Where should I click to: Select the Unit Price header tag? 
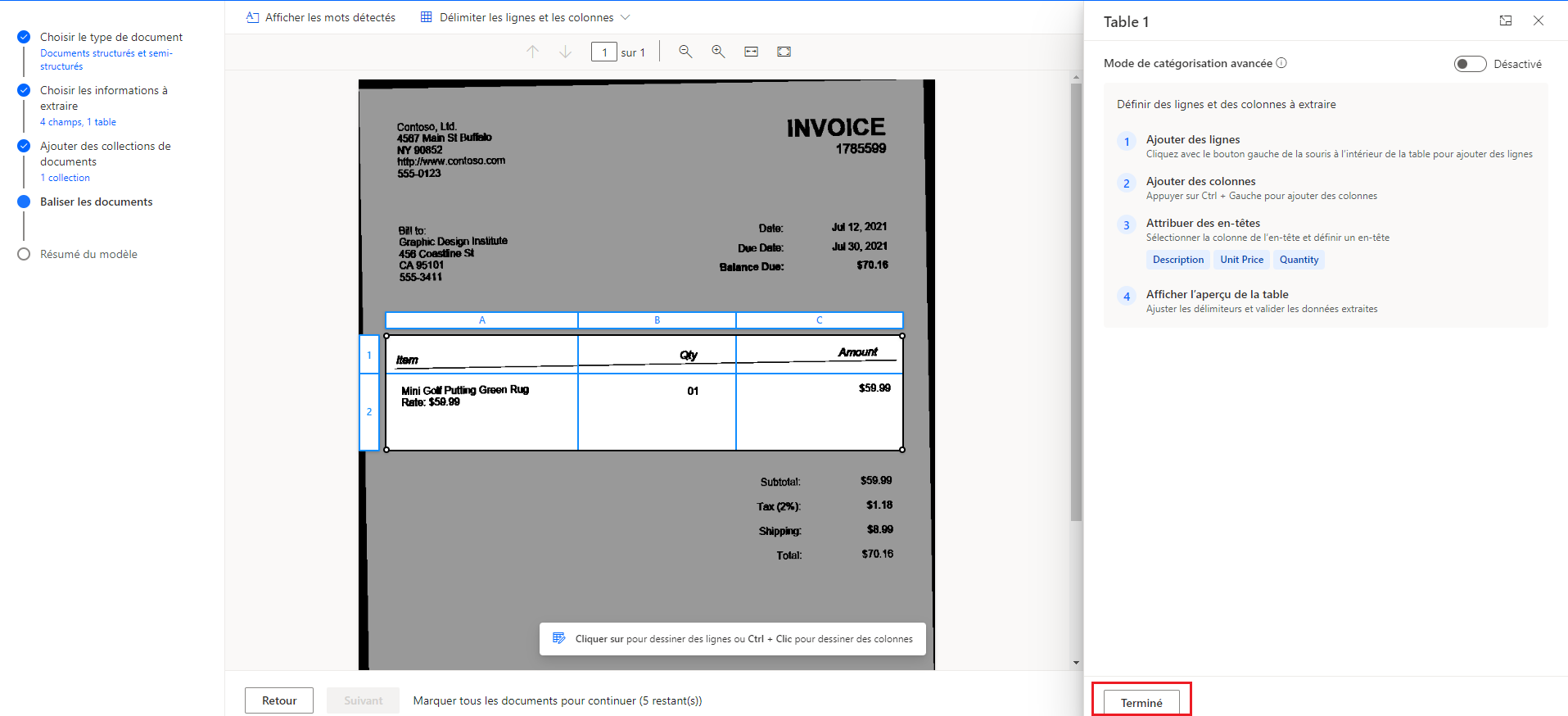pyautogui.click(x=1241, y=260)
